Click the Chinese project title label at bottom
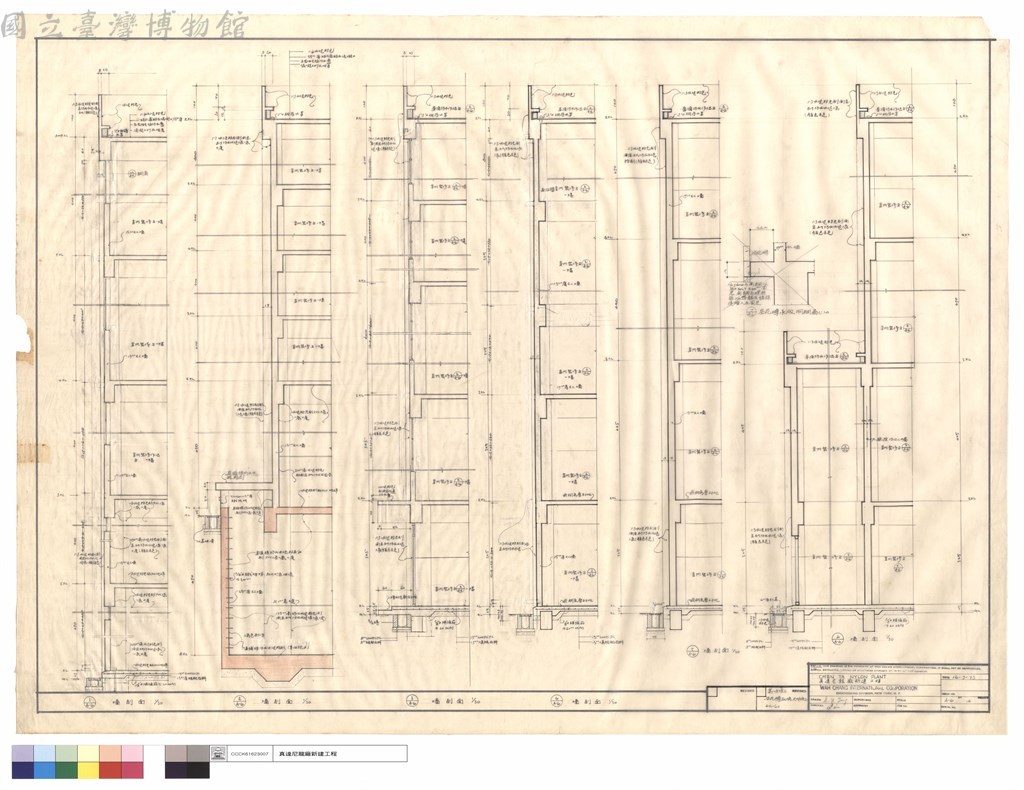Screen dimensions: 1024x790 (308, 753)
